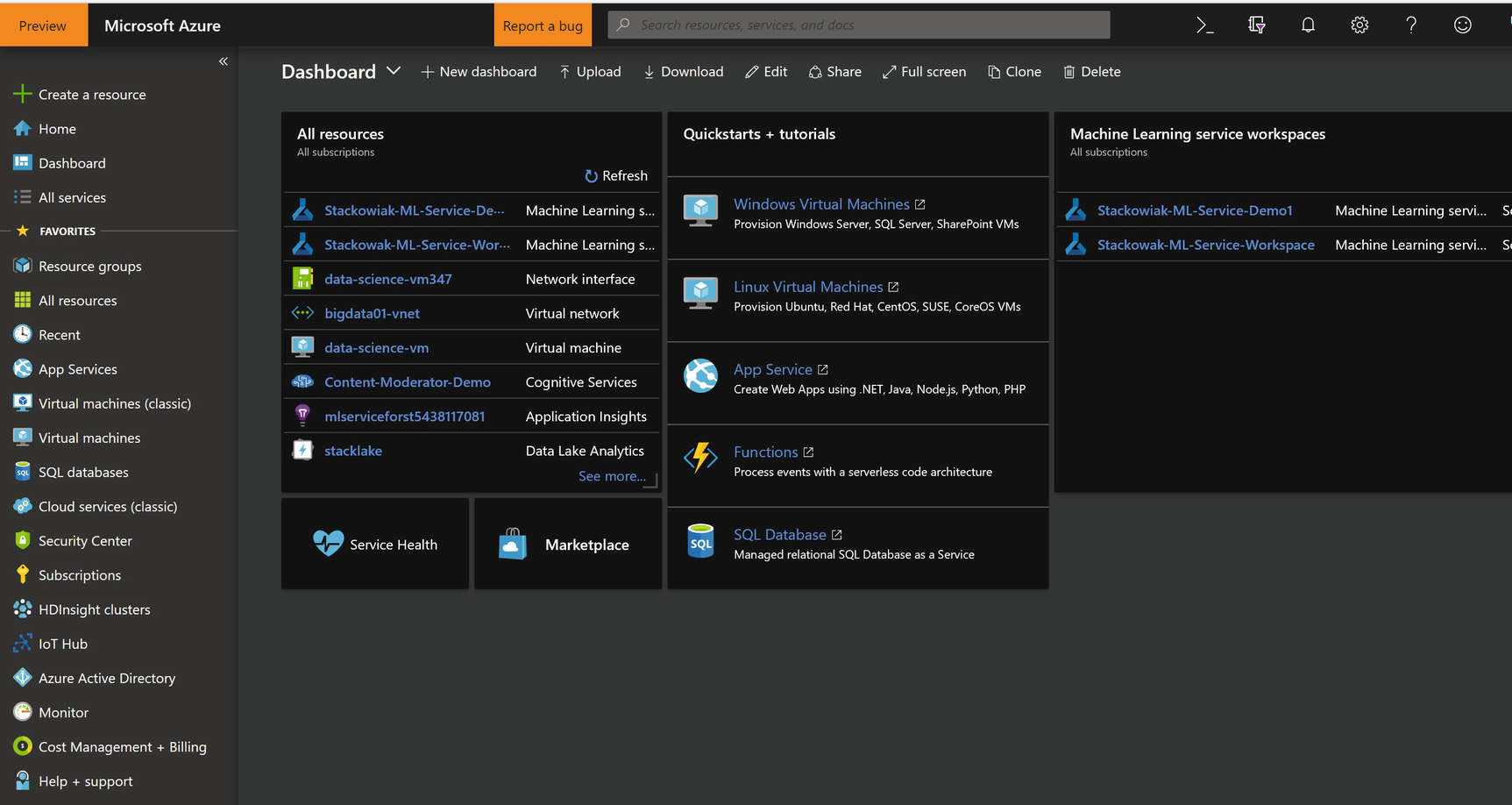Open Security Center in the sidebar
This screenshot has height=805, width=1512.
tap(85, 541)
